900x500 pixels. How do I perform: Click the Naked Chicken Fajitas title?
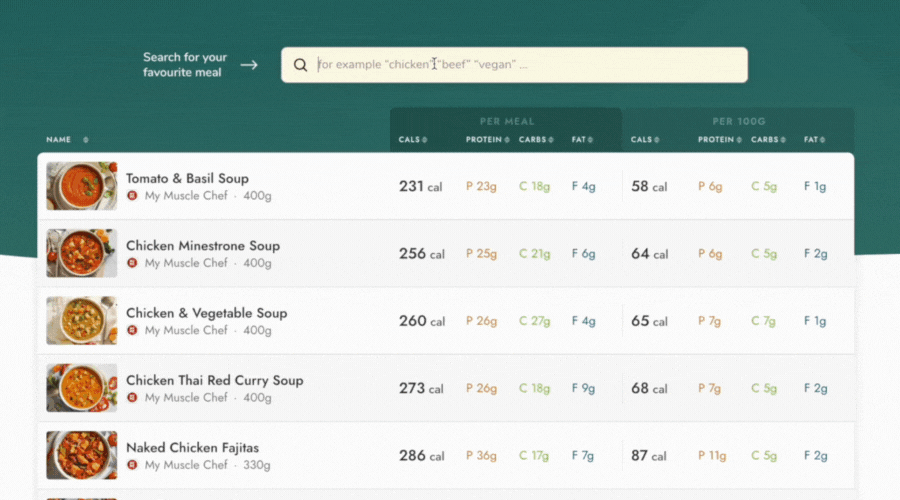click(192, 448)
